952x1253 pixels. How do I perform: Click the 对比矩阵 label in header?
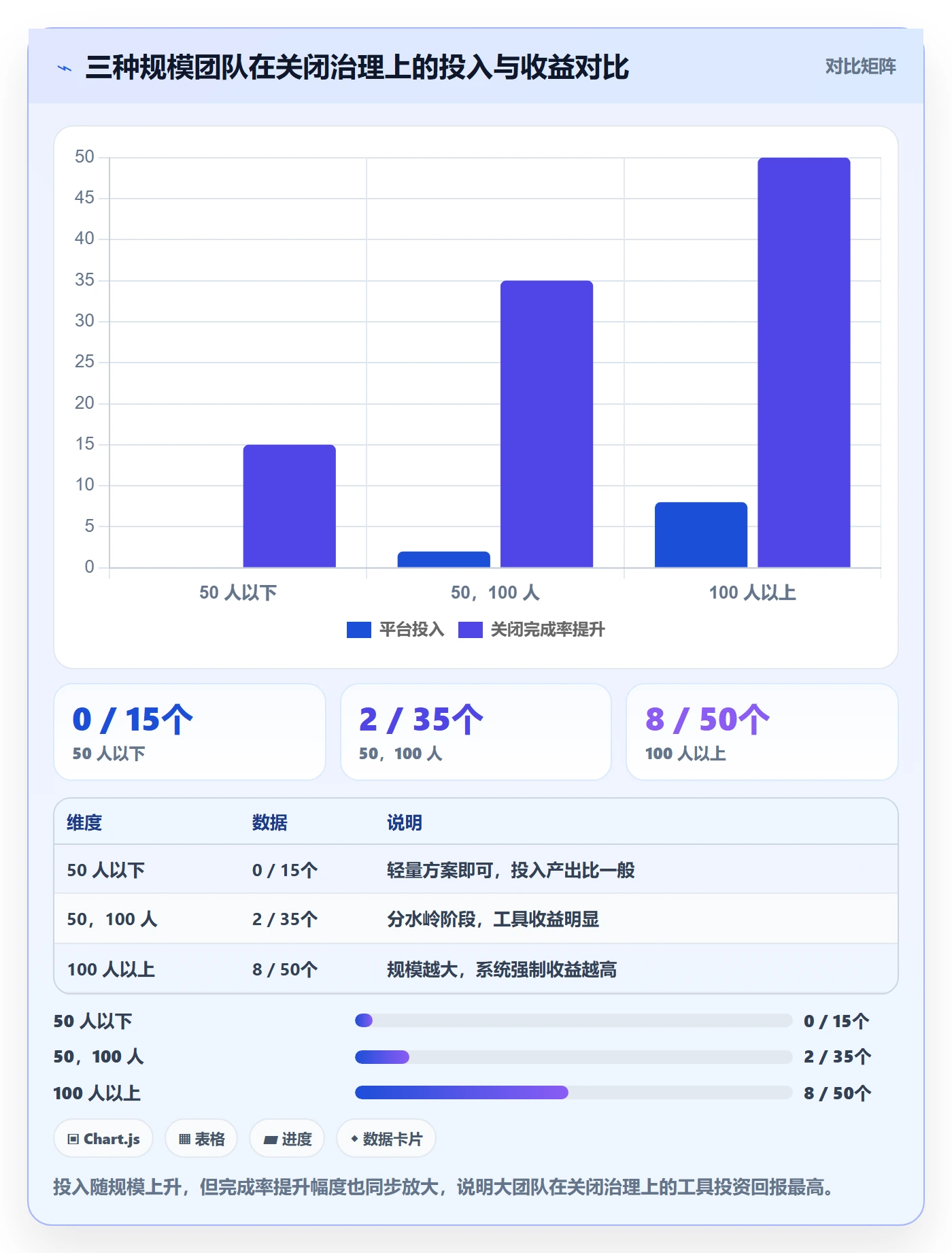[x=860, y=67]
